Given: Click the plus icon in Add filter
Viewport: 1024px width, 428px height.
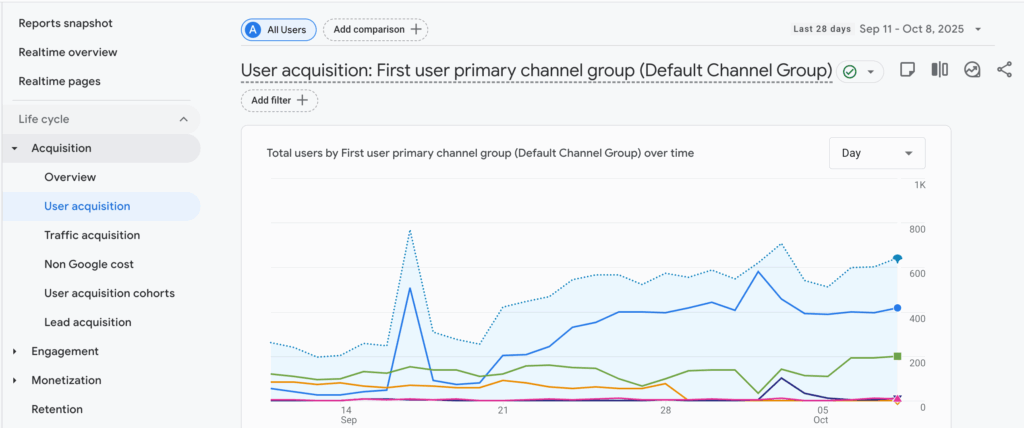Looking at the screenshot, I should pyautogui.click(x=302, y=100).
